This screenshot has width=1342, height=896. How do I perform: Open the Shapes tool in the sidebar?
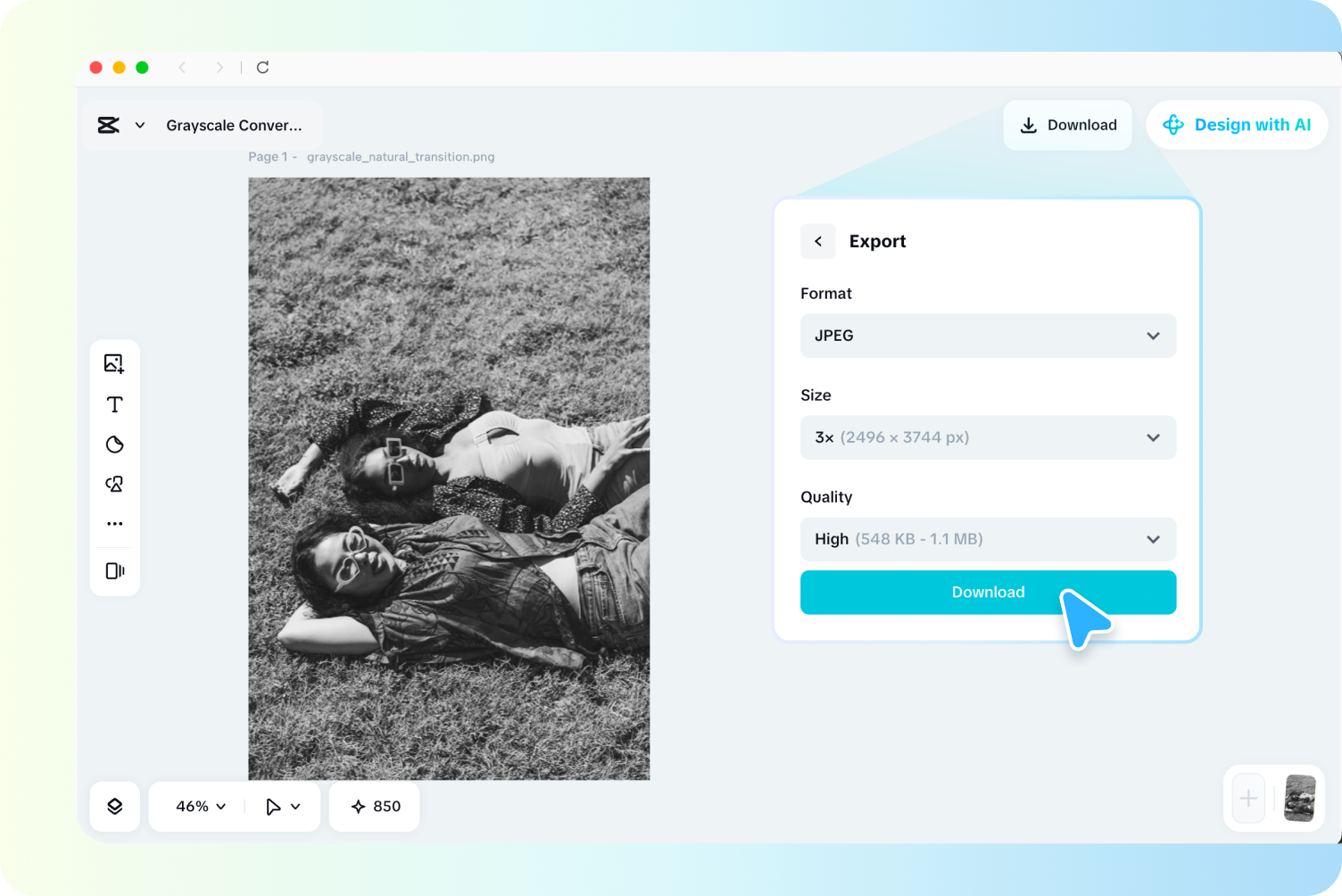pos(114,444)
